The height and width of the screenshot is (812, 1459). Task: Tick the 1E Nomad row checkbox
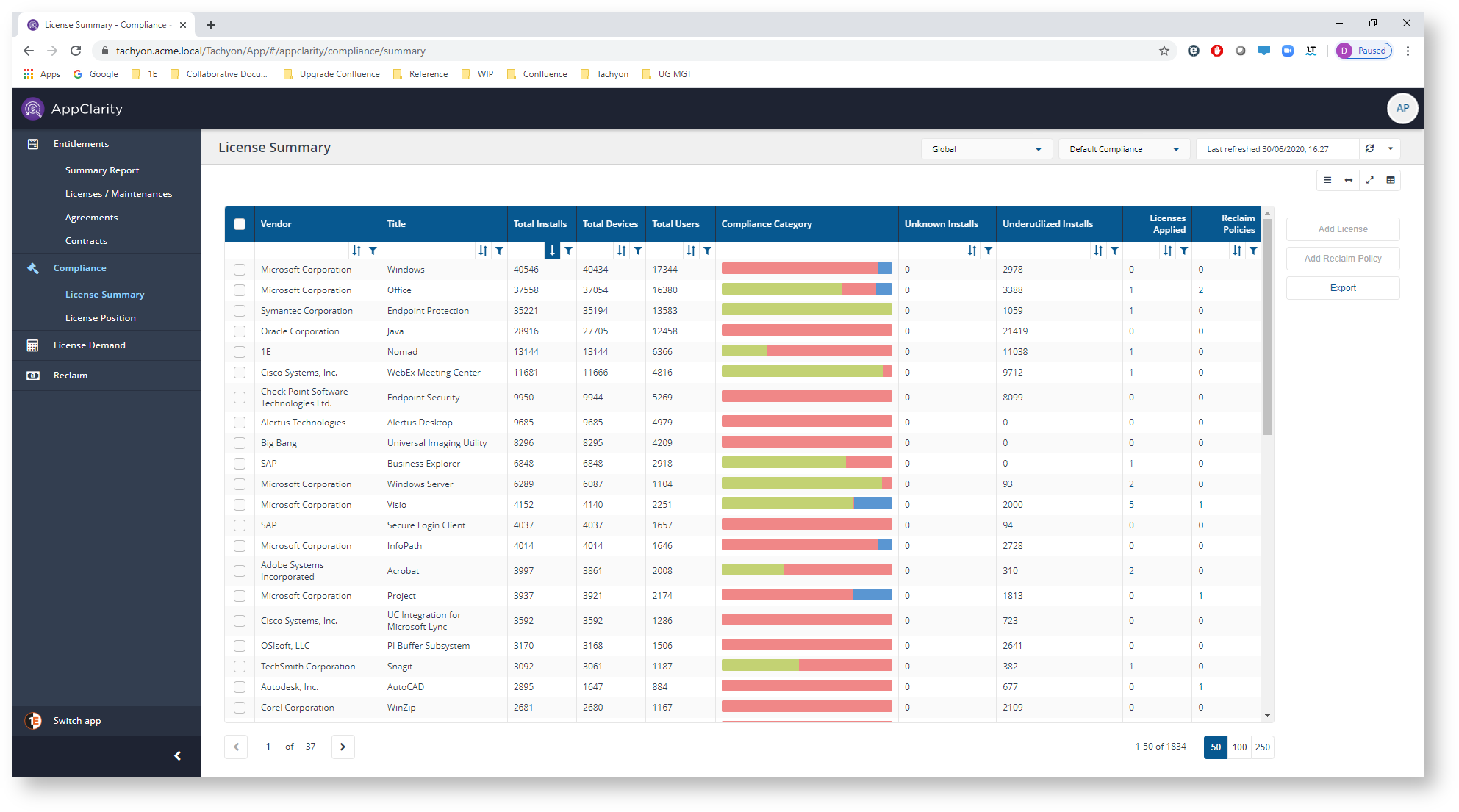(x=240, y=352)
